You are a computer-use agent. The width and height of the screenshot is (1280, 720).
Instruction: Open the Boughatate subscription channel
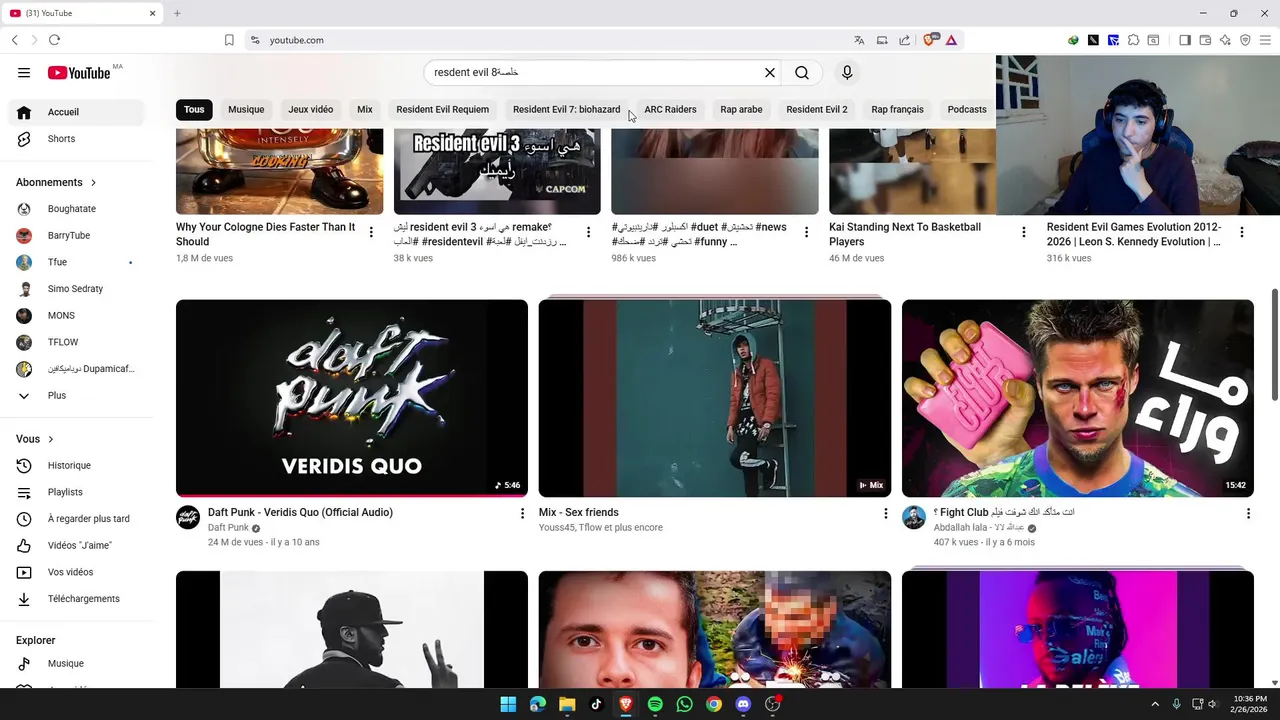(x=76, y=209)
